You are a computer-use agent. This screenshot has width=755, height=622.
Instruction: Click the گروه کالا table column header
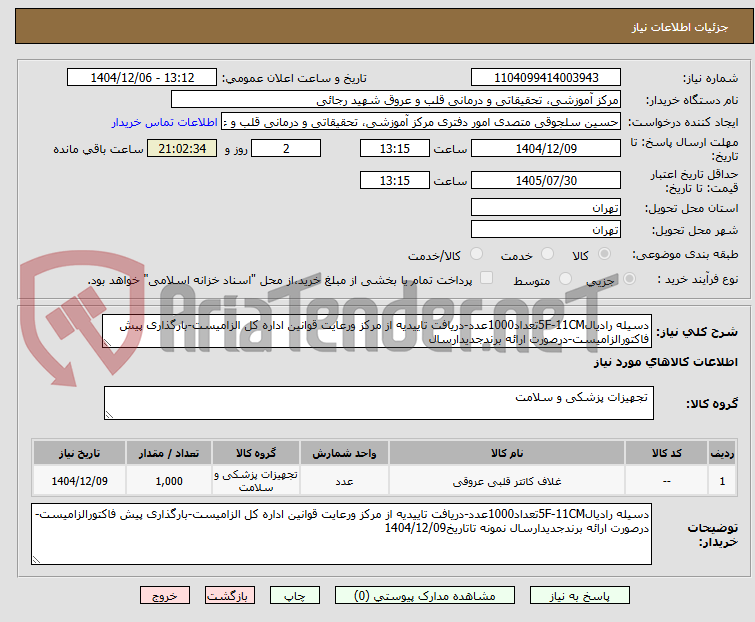256,453
